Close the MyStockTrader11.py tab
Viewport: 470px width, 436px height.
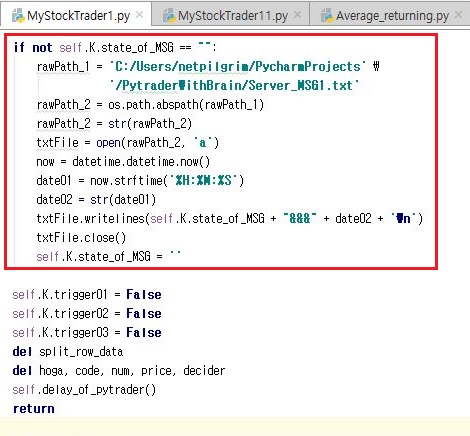tap(298, 15)
